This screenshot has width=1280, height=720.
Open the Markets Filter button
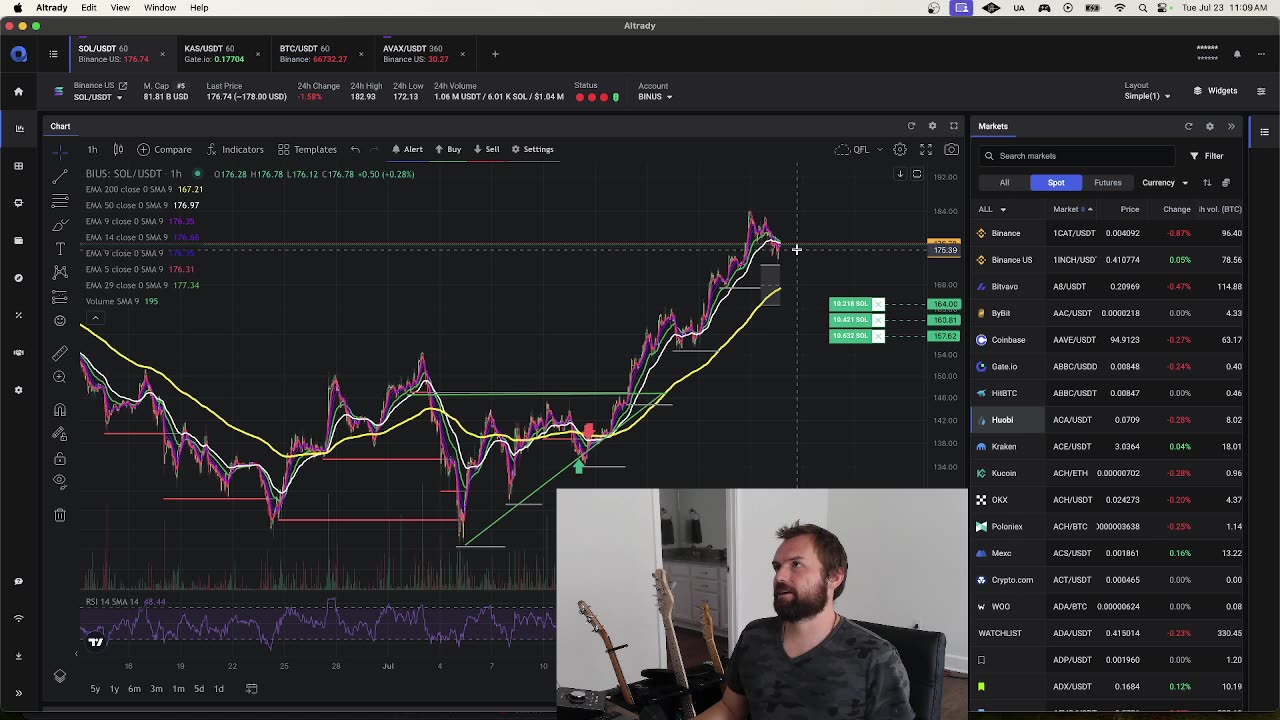tap(1206, 156)
